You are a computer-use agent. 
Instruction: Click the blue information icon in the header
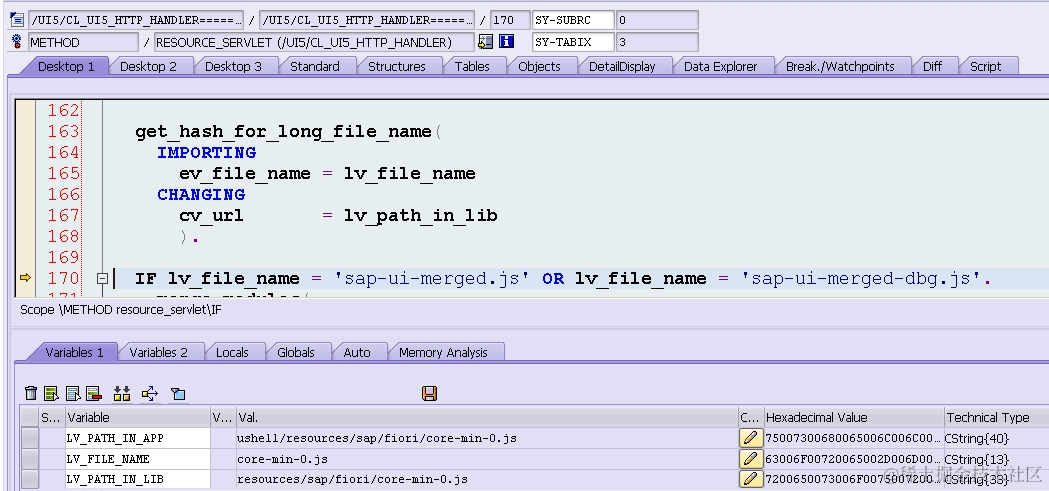(x=506, y=42)
